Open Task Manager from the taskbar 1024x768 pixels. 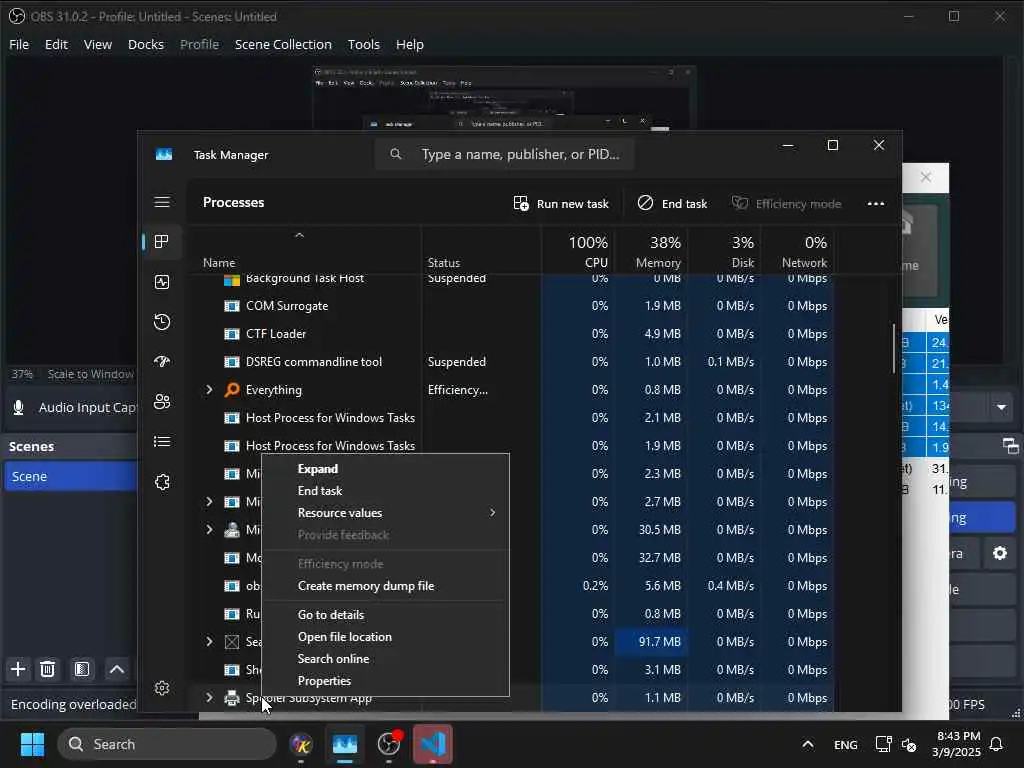point(344,744)
